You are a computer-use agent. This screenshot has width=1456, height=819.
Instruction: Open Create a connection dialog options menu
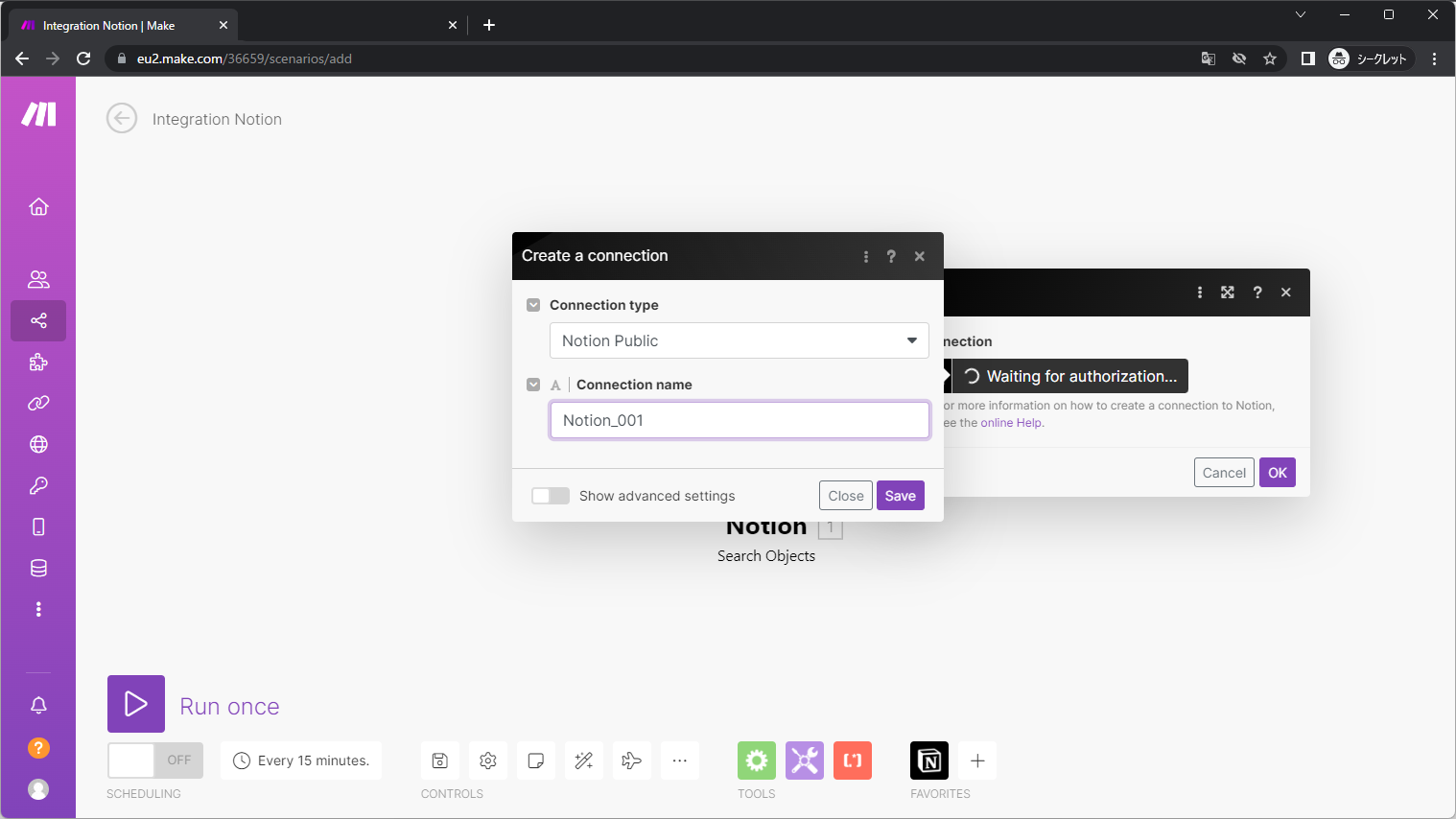pyautogui.click(x=866, y=256)
